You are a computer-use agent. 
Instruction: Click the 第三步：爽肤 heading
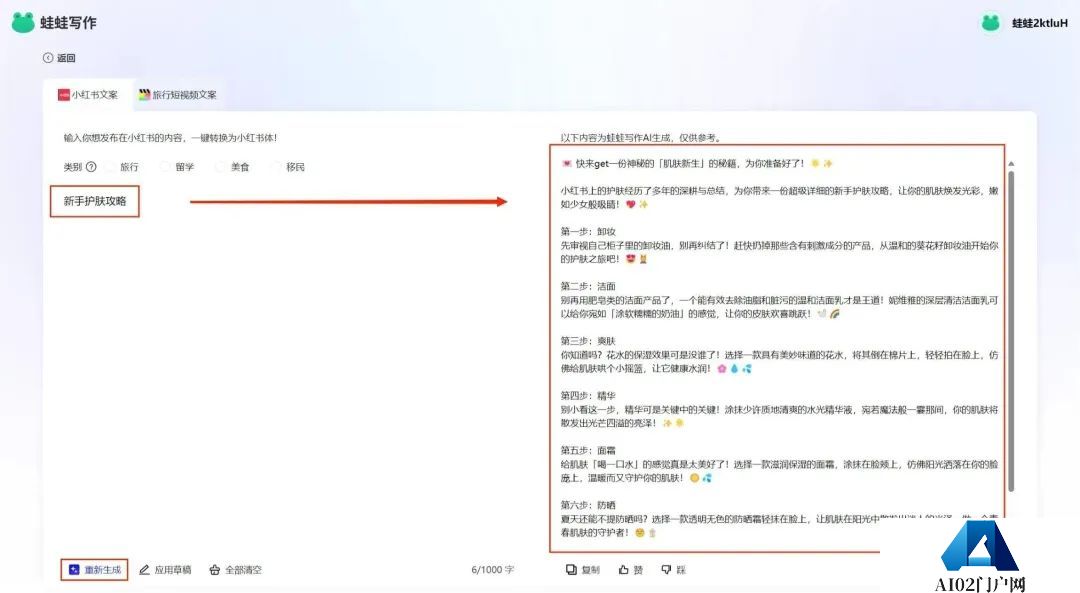pos(588,341)
